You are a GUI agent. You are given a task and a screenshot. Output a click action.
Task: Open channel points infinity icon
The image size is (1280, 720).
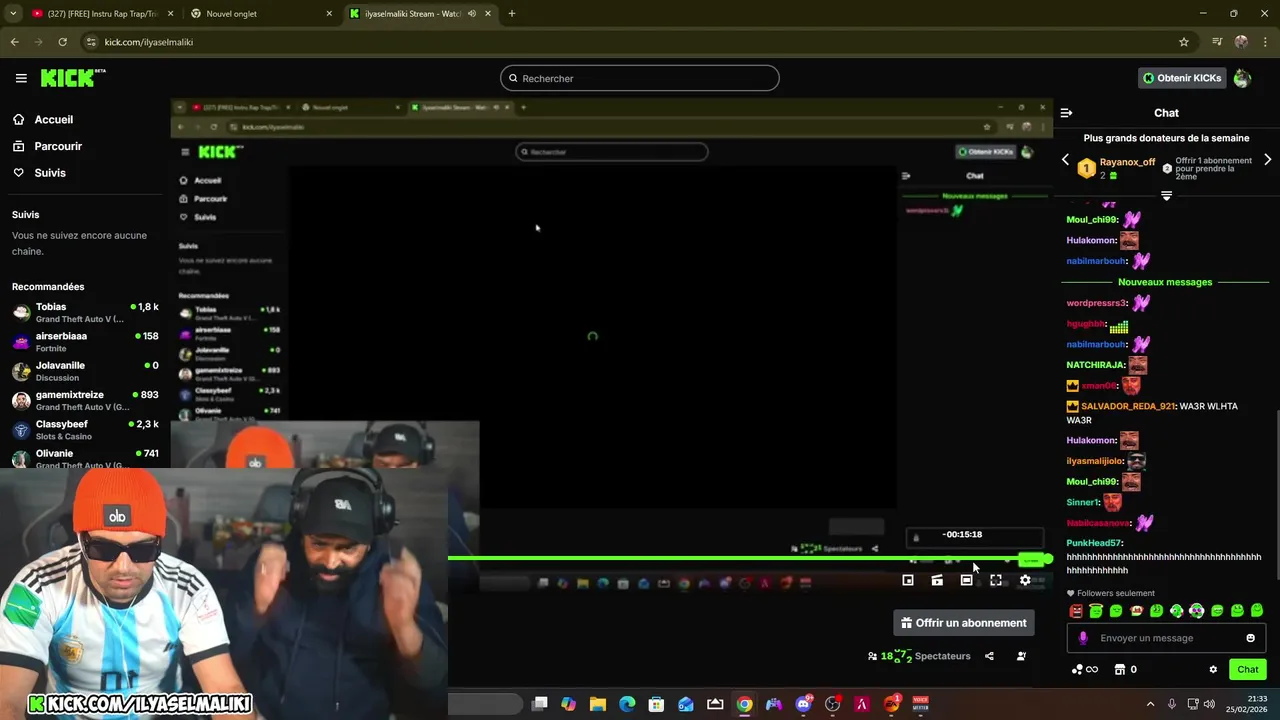tap(1085, 670)
